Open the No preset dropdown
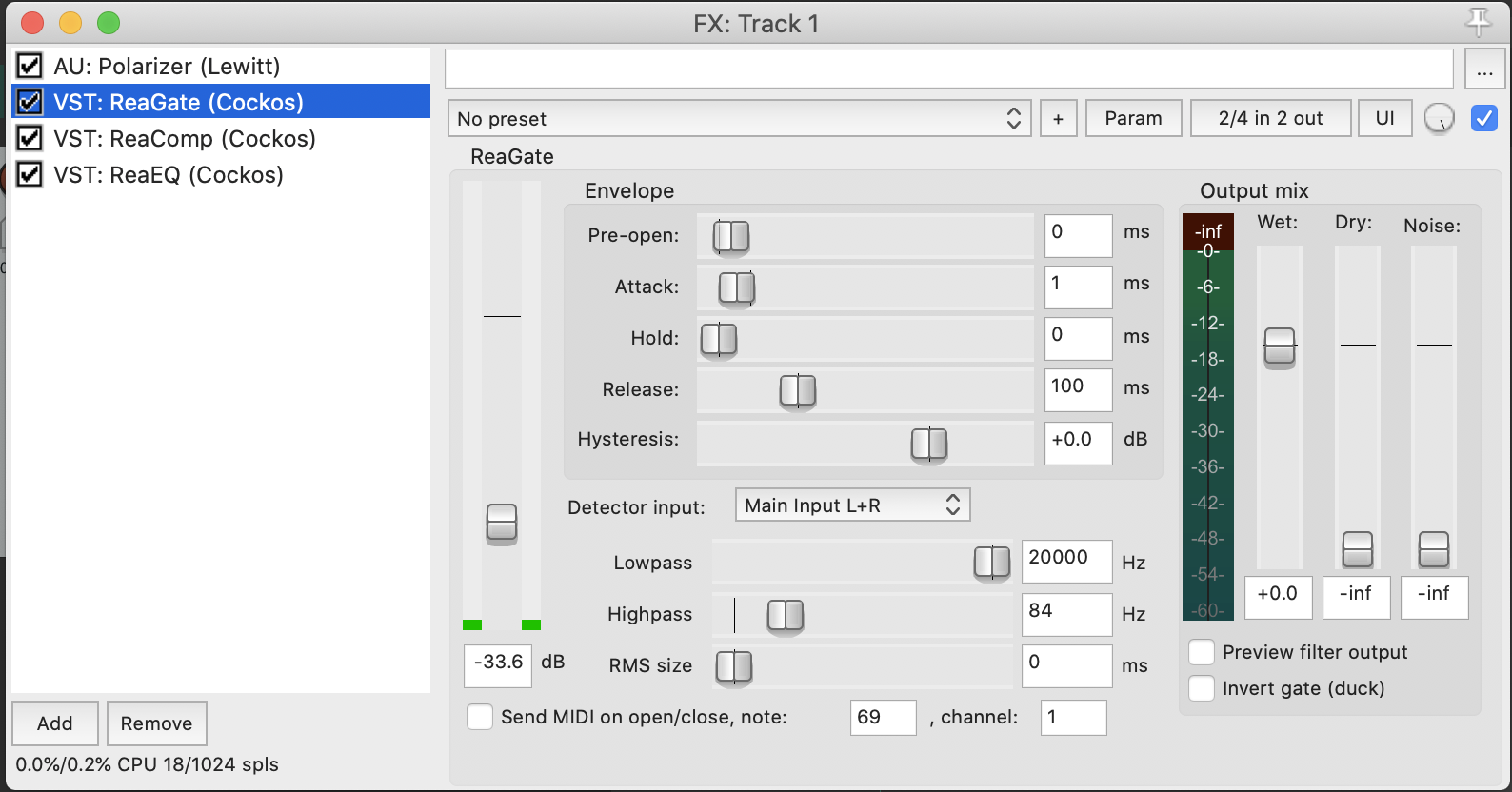The image size is (1512, 792). point(739,119)
